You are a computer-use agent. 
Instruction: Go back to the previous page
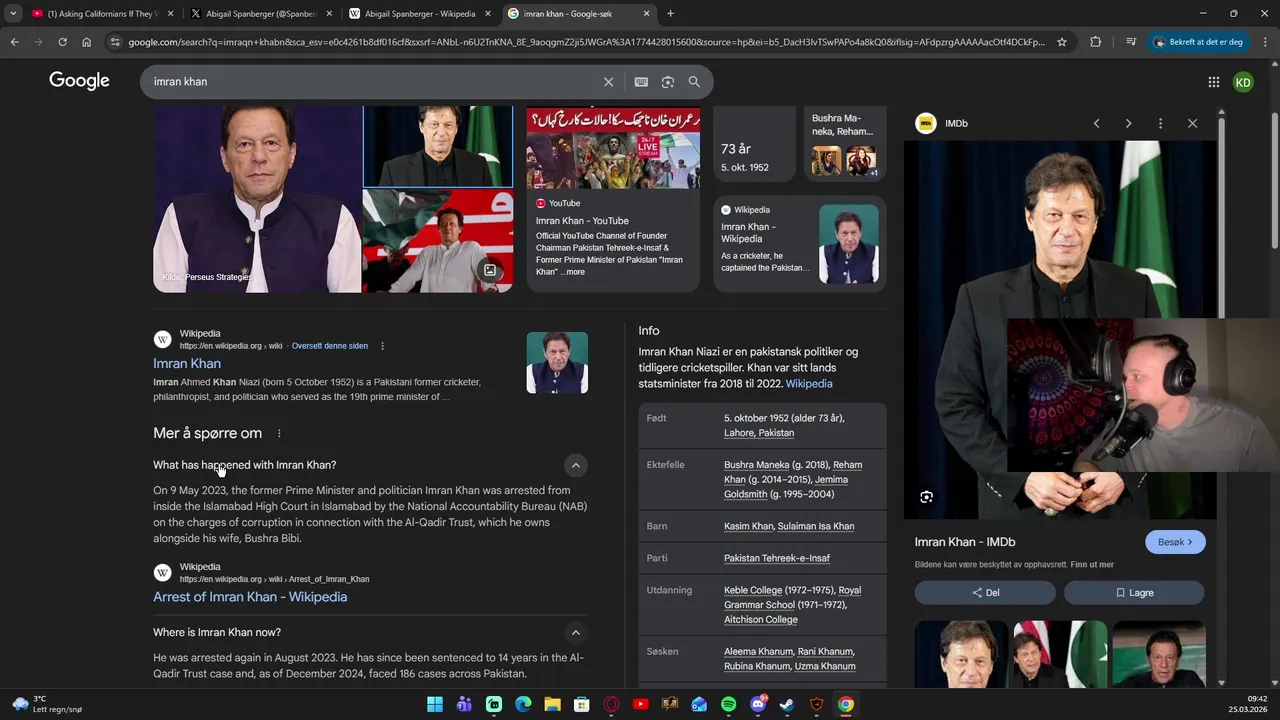coord(14,42)
